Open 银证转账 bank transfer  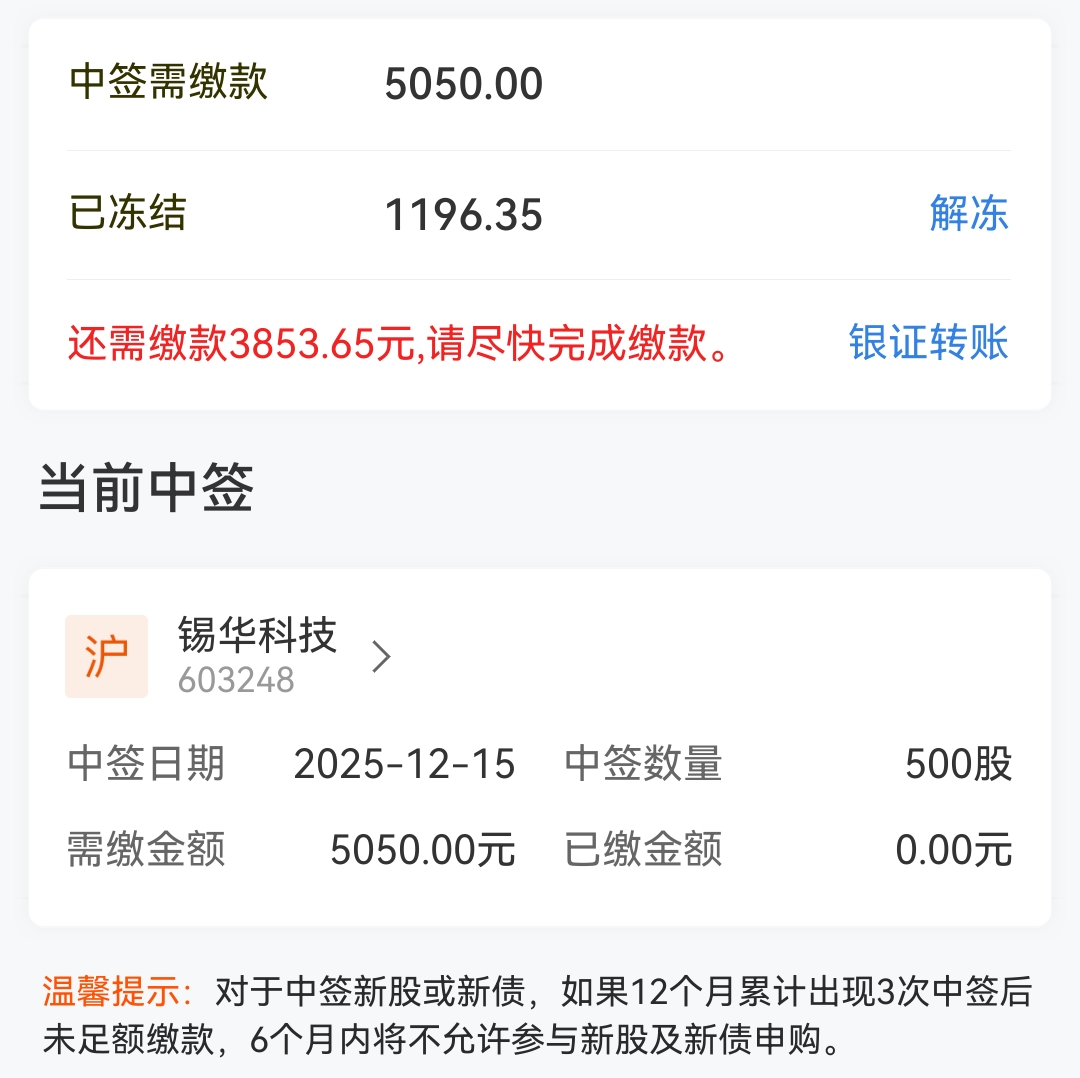point(928,342)
